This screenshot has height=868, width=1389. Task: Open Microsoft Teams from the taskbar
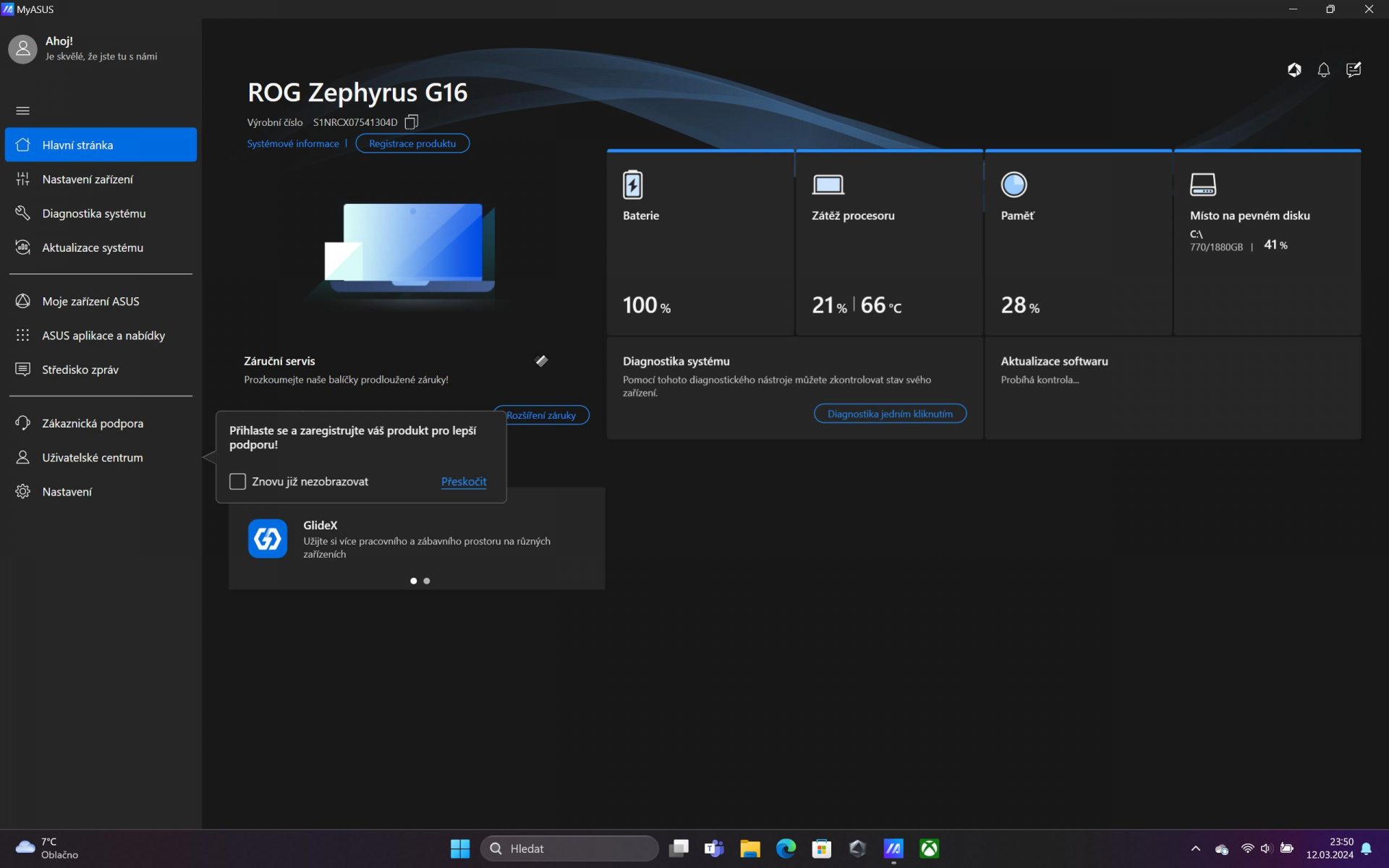tap(714, 848)
